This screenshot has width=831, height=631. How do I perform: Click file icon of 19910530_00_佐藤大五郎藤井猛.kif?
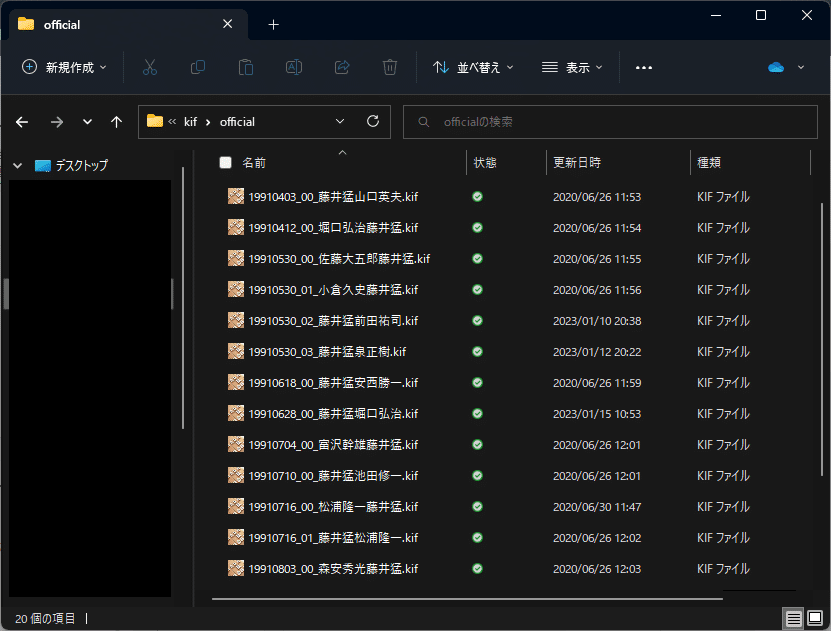[236, 259]
